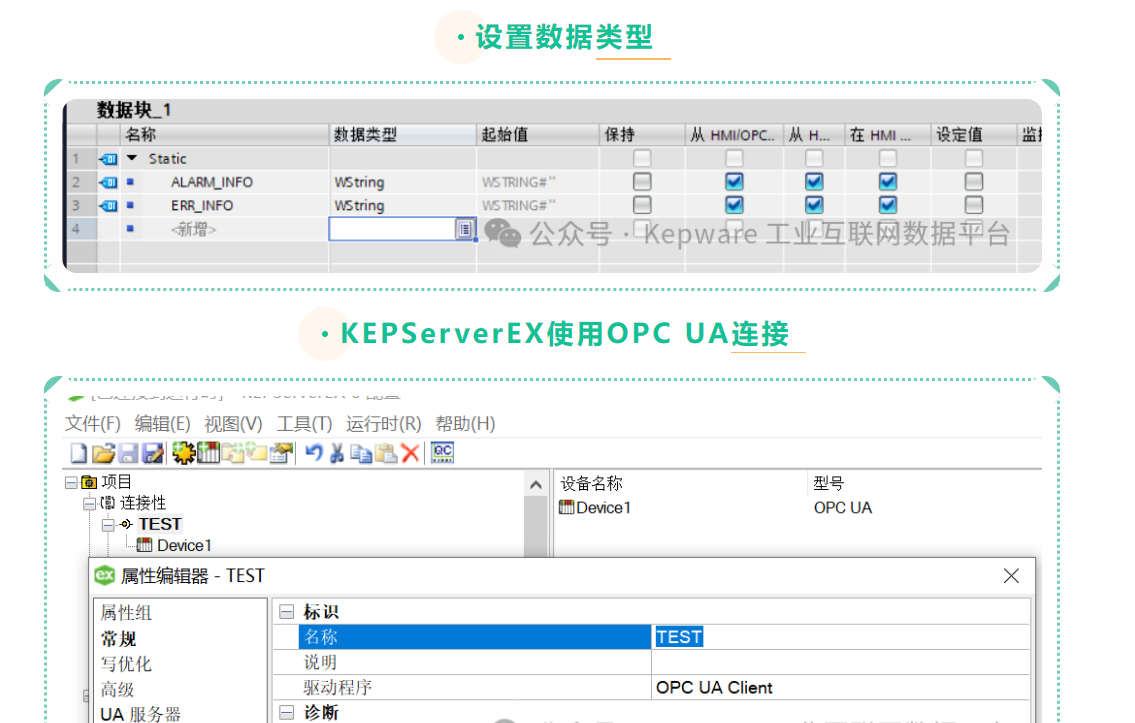The width and height of the screenshot is (1135, 723).
Task: Click the Copy toolbar icon
Action: [360, 453]
